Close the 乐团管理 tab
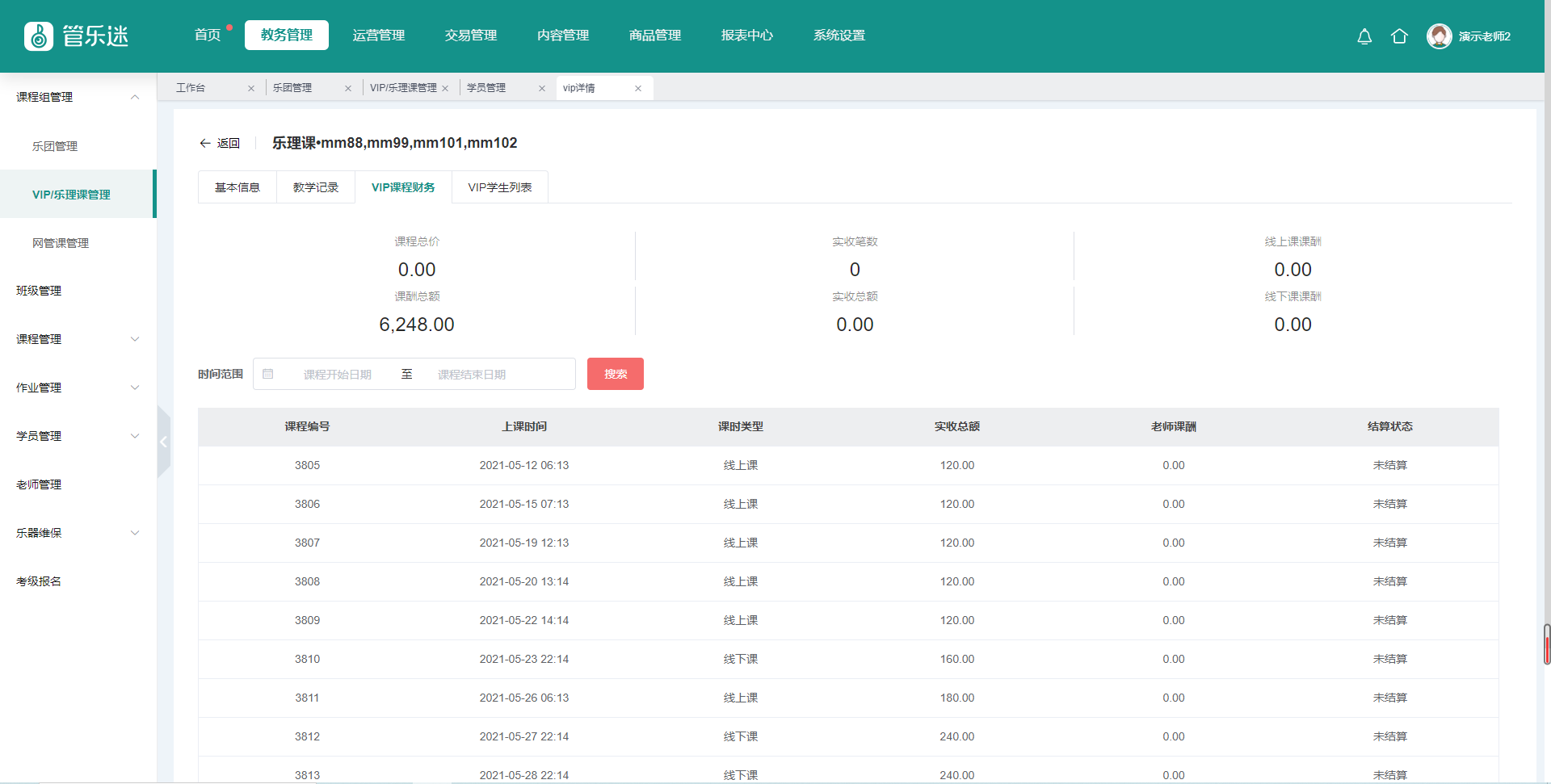Viewport: 1551px width, 784px height. click(x=348, y=89)
